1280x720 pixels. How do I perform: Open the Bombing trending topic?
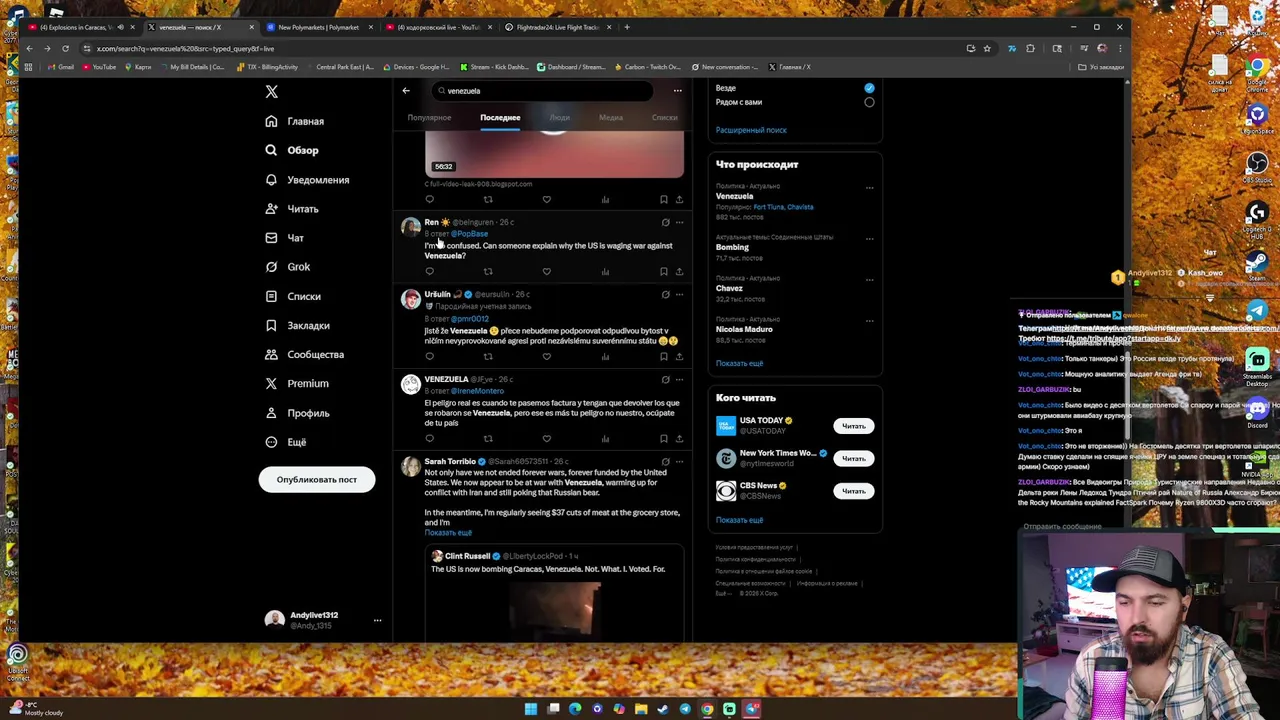click(732, 247)
